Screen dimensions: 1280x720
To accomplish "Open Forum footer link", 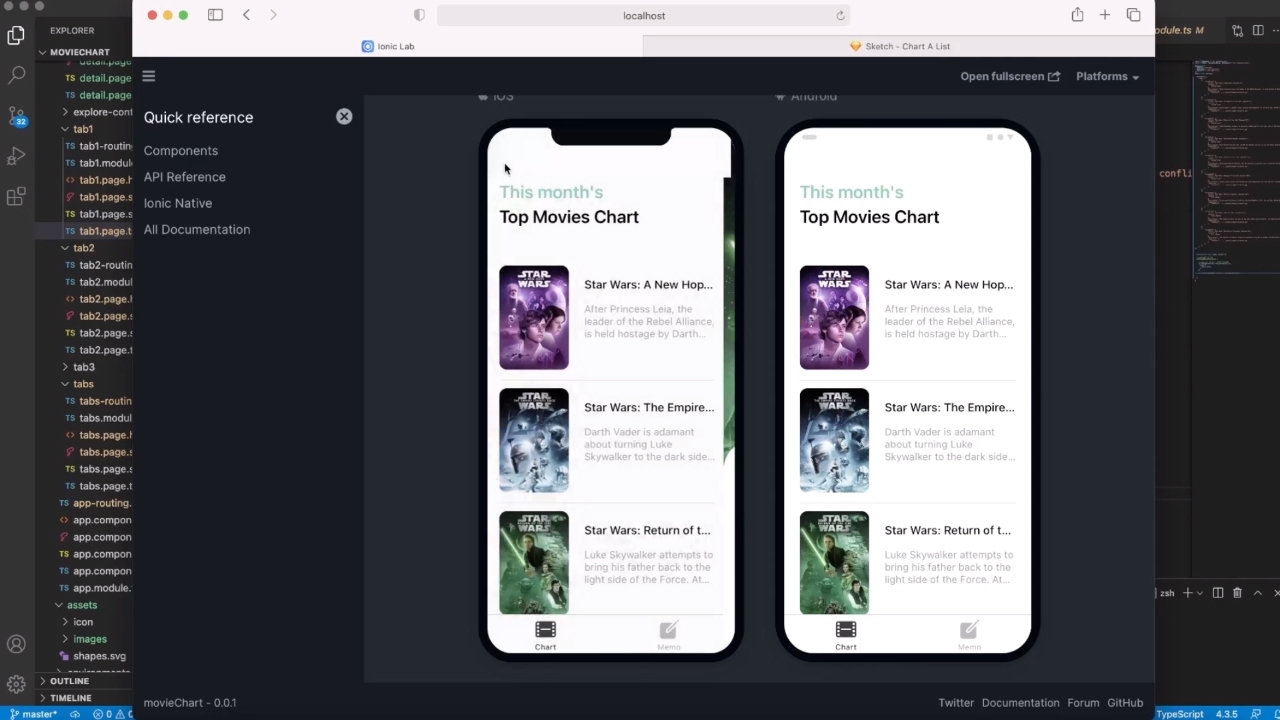I will click(1083, 703).
